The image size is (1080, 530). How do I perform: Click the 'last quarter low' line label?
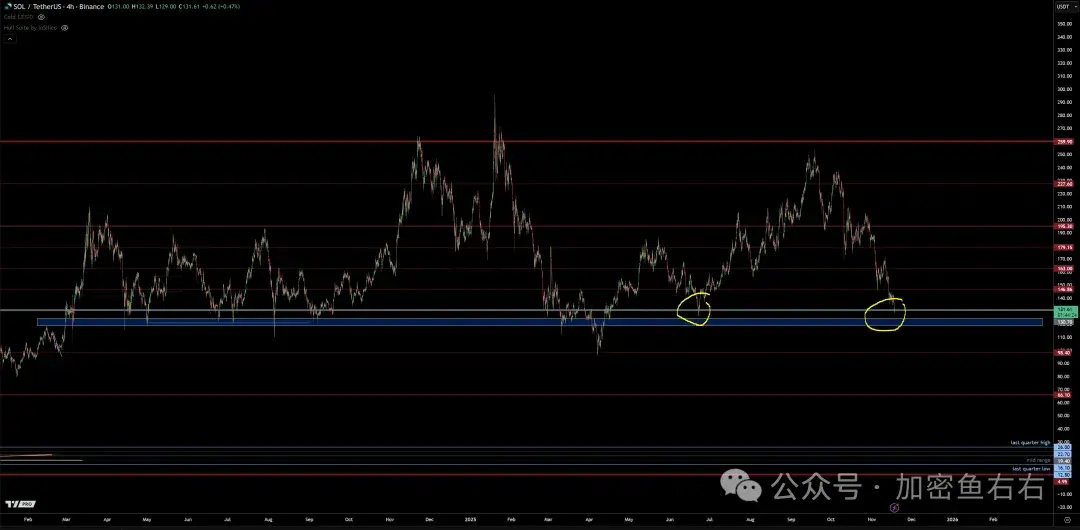[x=1030, y=468]
